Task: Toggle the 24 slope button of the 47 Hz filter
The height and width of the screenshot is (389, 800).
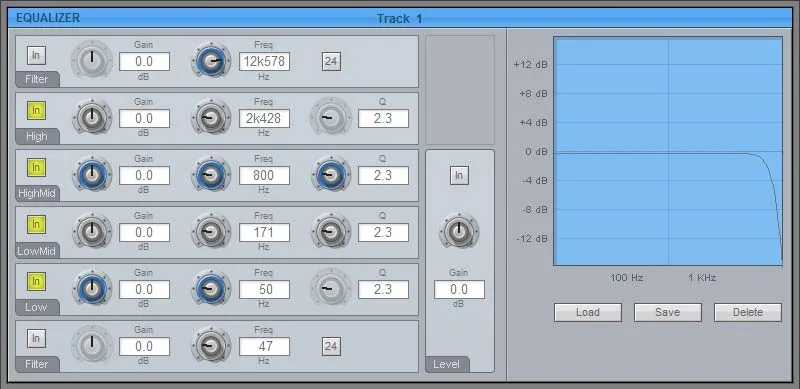Action: pyautogui.click(x=331, y=347)
